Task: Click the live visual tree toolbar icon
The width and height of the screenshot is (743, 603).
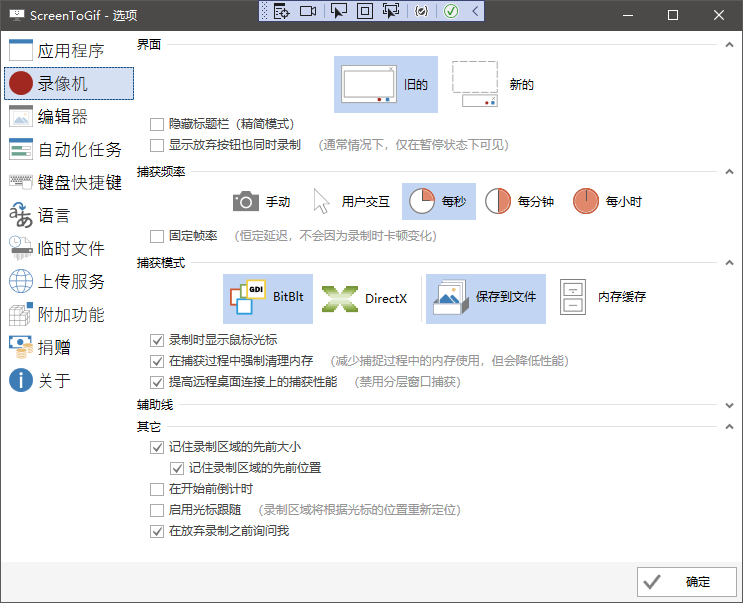Action: click(x=281, y=11)
